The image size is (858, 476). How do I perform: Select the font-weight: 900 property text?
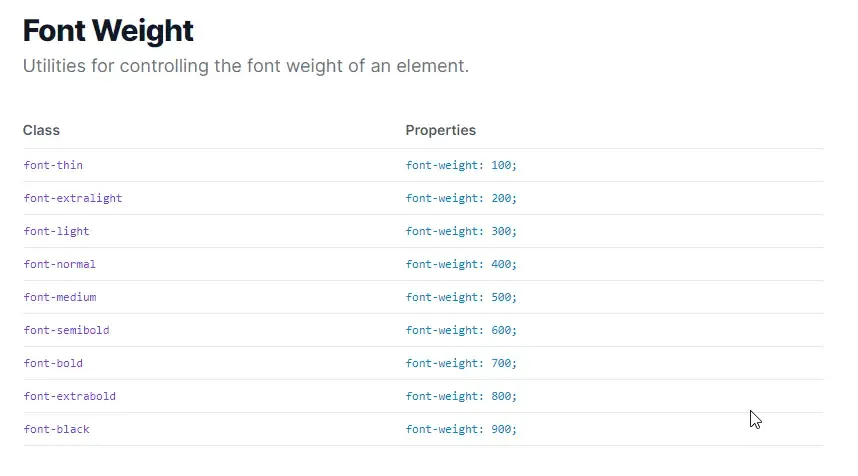461,429
